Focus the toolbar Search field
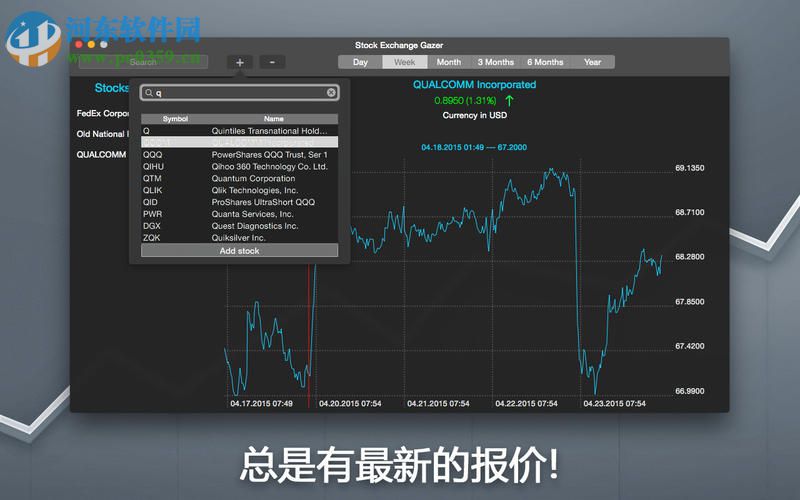Image resolution: width=800 pixels, height=500 pixels. 143,62
